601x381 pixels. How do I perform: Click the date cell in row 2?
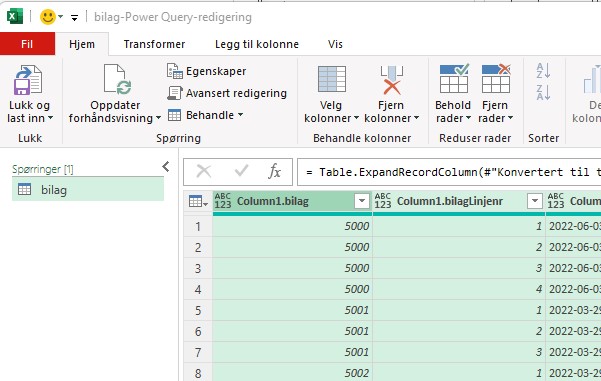point(573,247)
